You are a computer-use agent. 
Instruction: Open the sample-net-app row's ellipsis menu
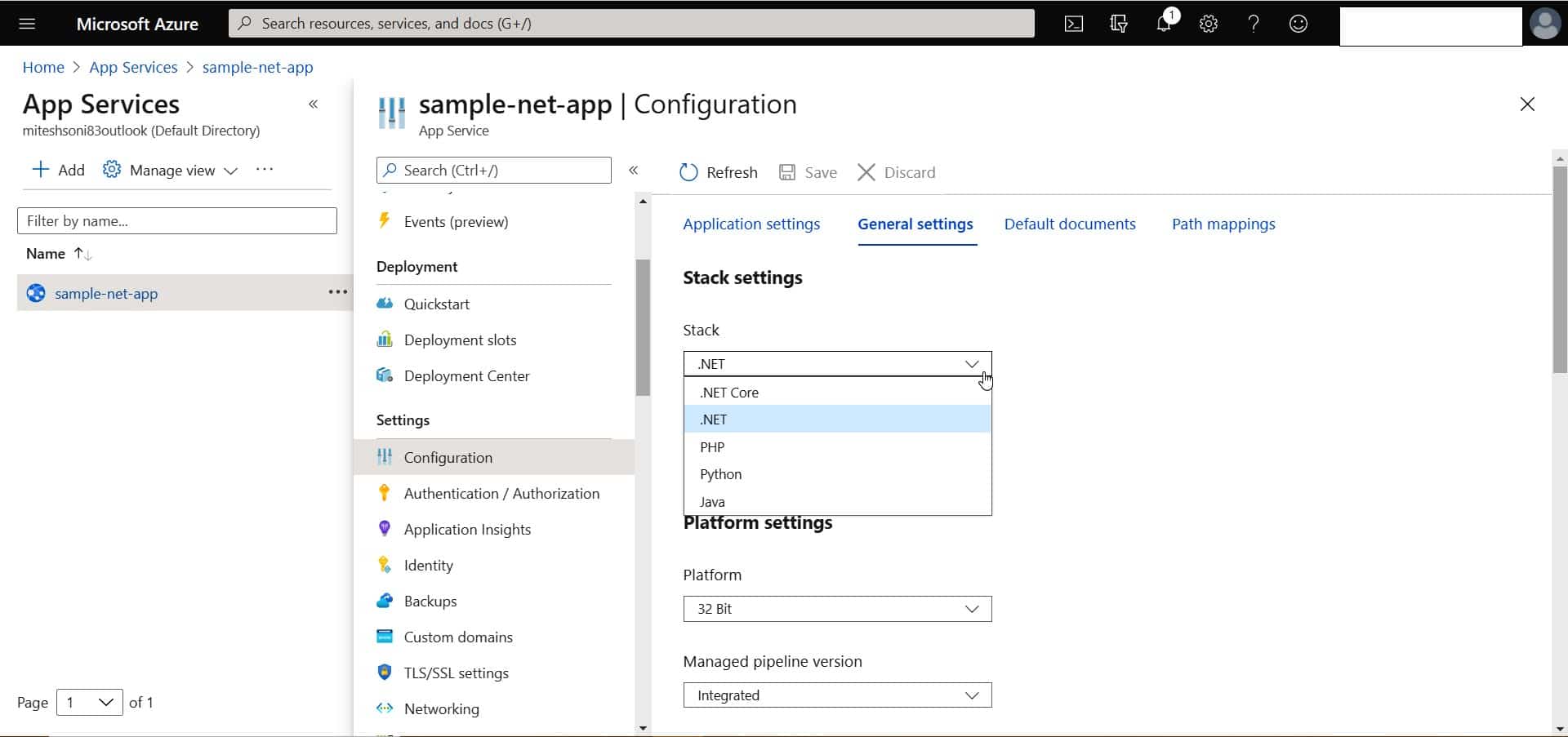(337, 292)
